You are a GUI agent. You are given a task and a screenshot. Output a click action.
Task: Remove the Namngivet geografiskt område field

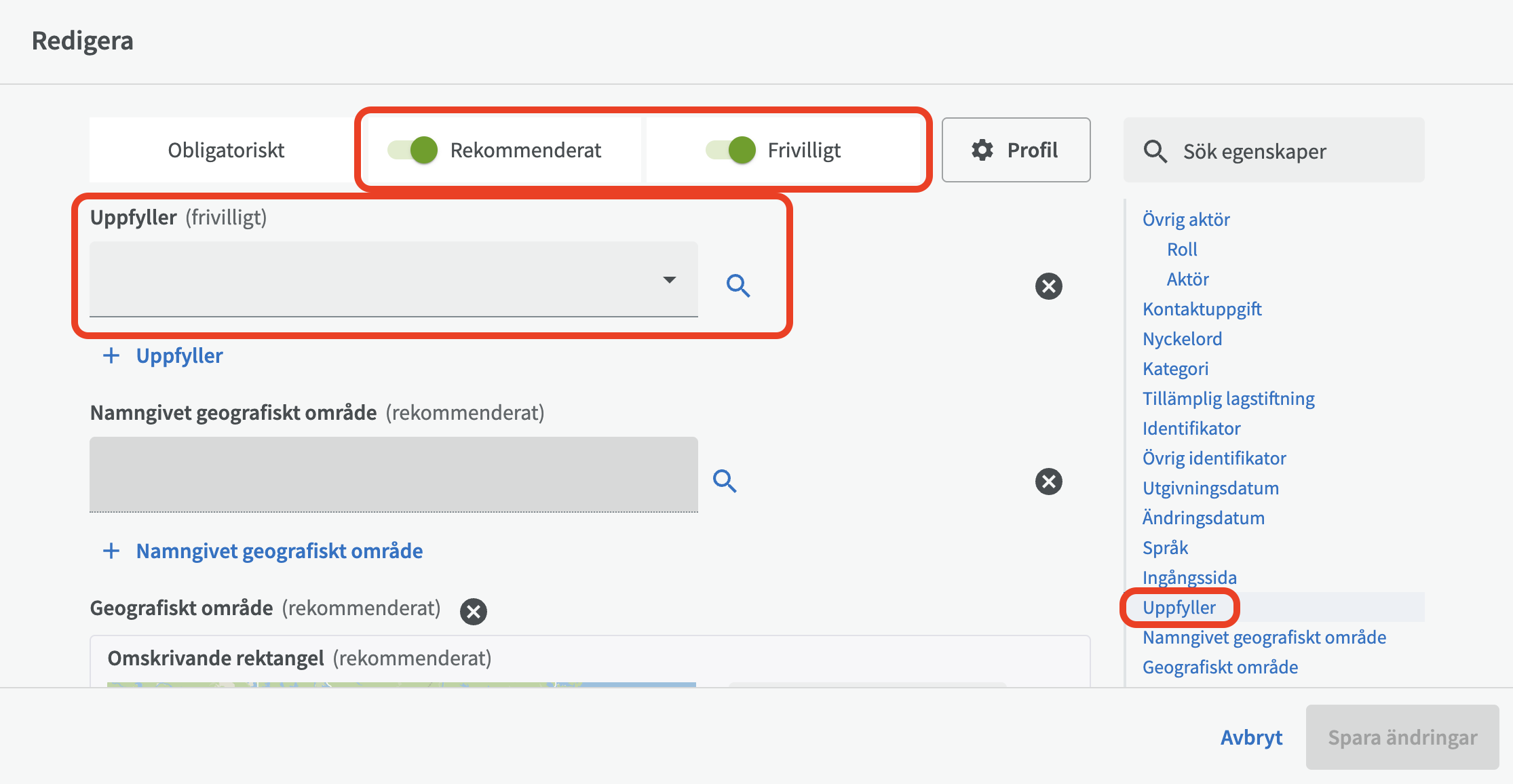pos(1048,482)
